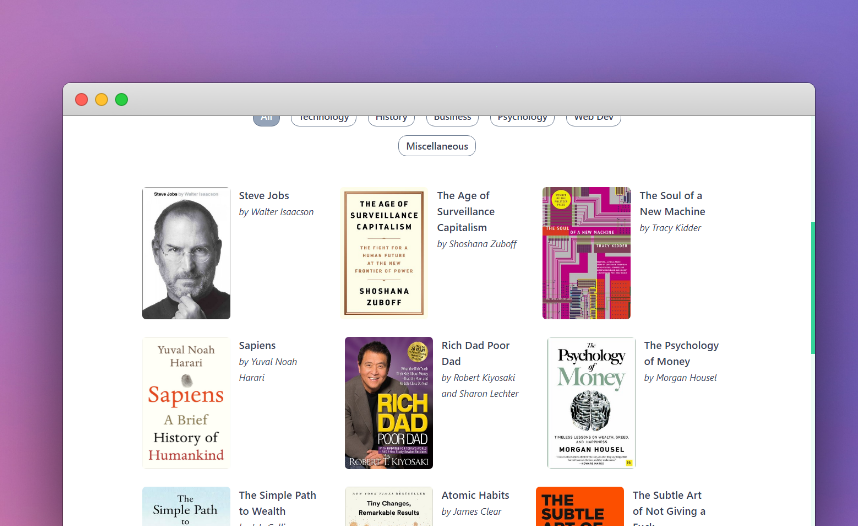
Task: Click the green maximize window button
Action: pos(121,100)
